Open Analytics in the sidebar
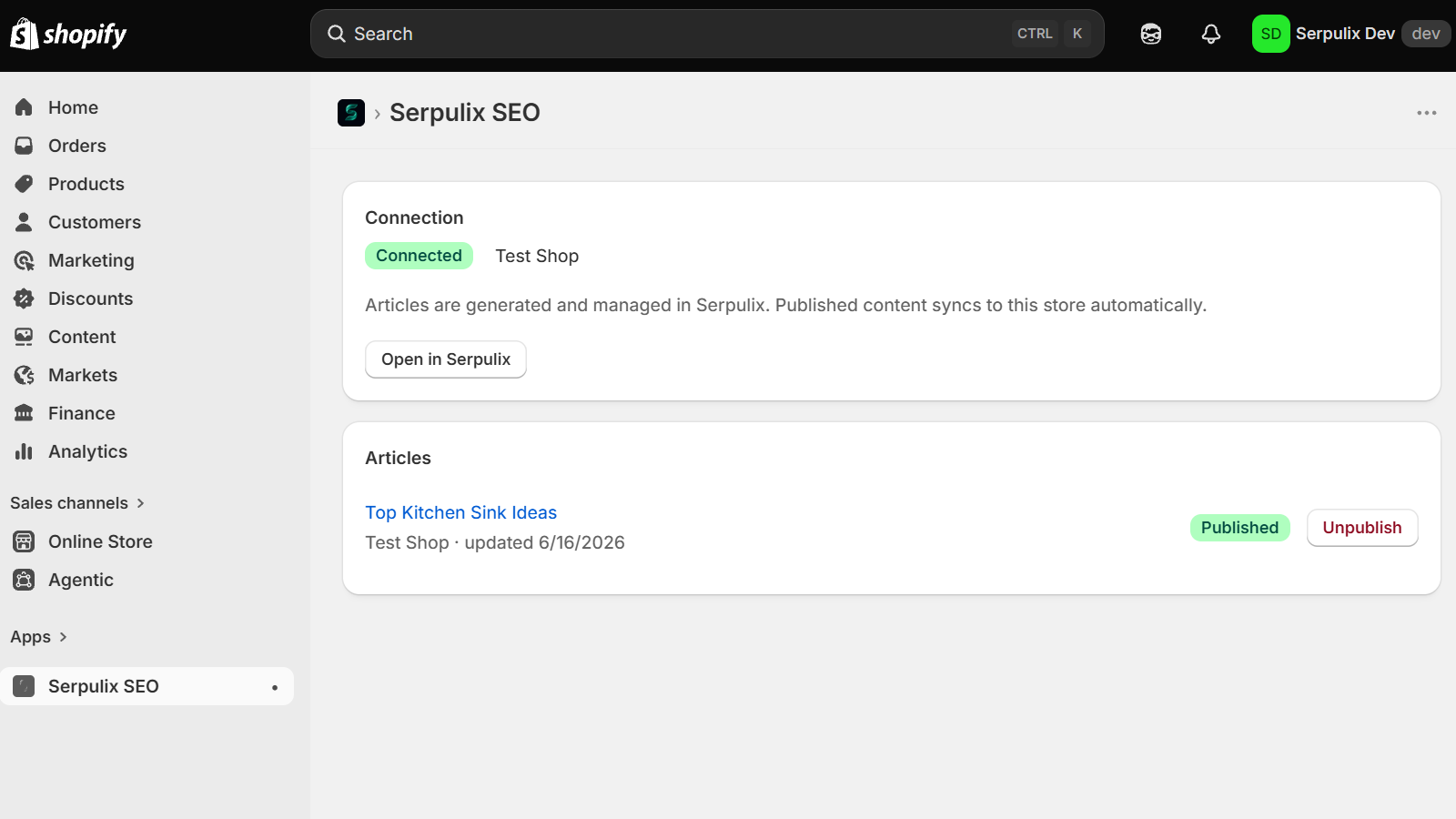Viewport: 1456px width, 819px height. (x=147, y=451)
